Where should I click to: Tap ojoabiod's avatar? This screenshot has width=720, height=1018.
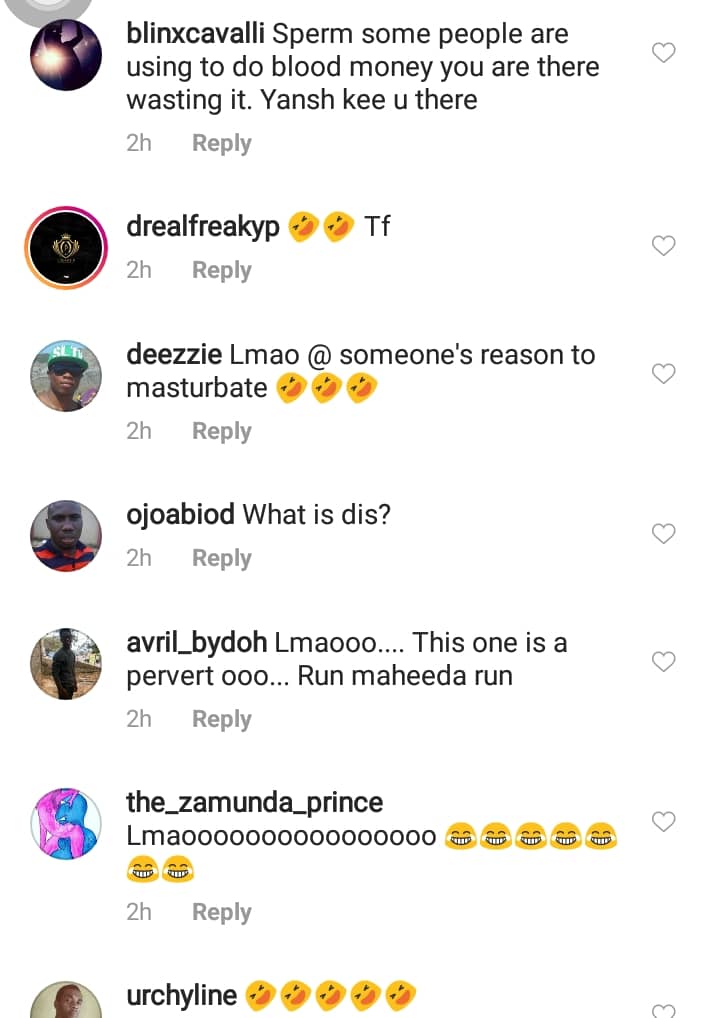point(66,535)
